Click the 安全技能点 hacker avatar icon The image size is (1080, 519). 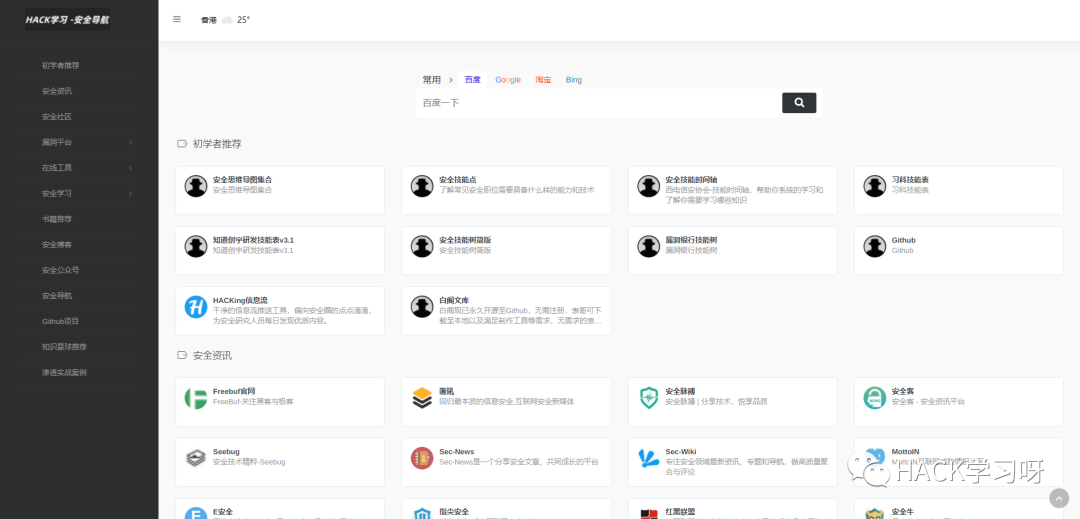[x=422, y=186]
